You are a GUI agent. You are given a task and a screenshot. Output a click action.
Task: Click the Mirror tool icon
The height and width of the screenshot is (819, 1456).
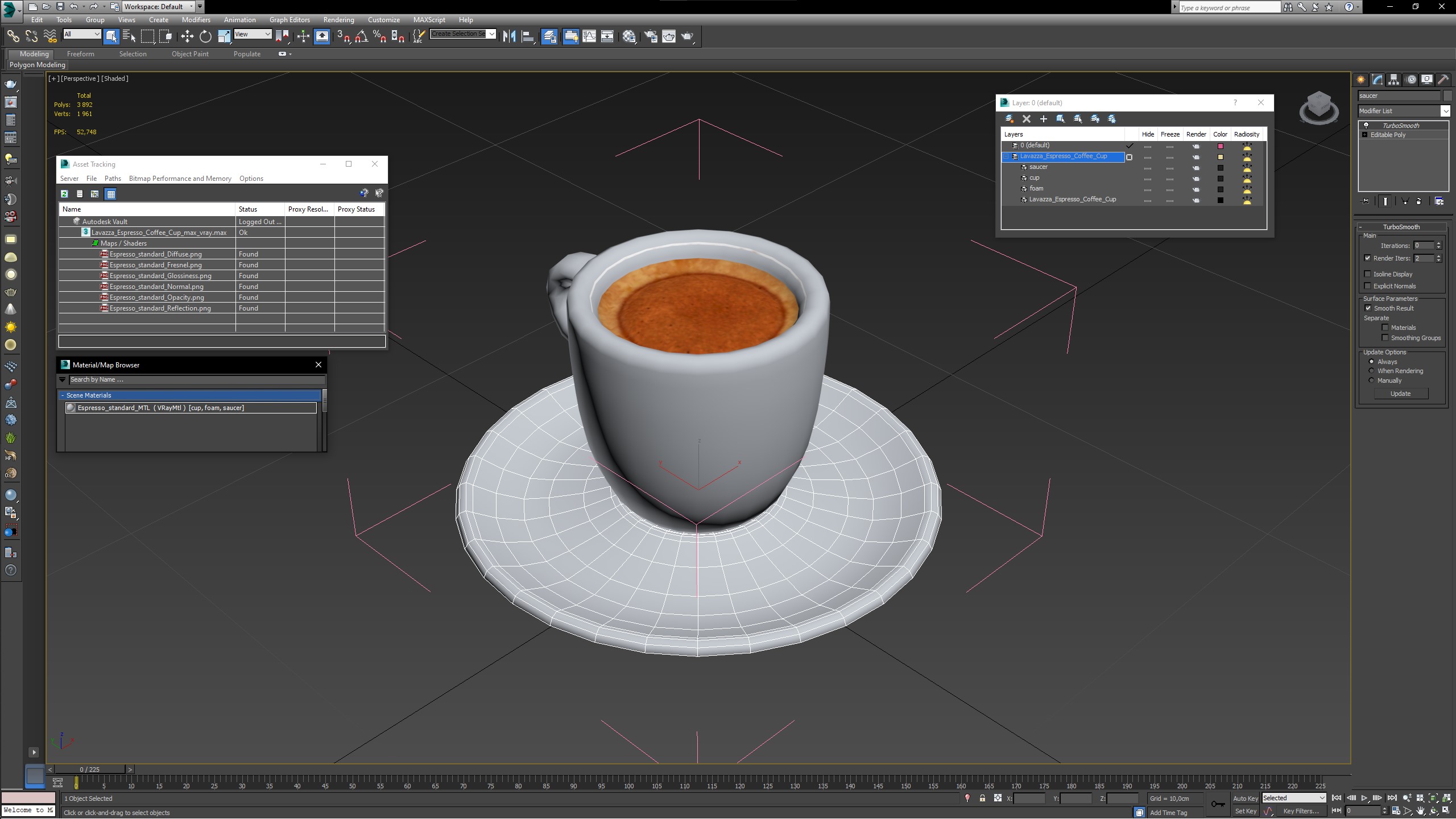coord(509,36)
